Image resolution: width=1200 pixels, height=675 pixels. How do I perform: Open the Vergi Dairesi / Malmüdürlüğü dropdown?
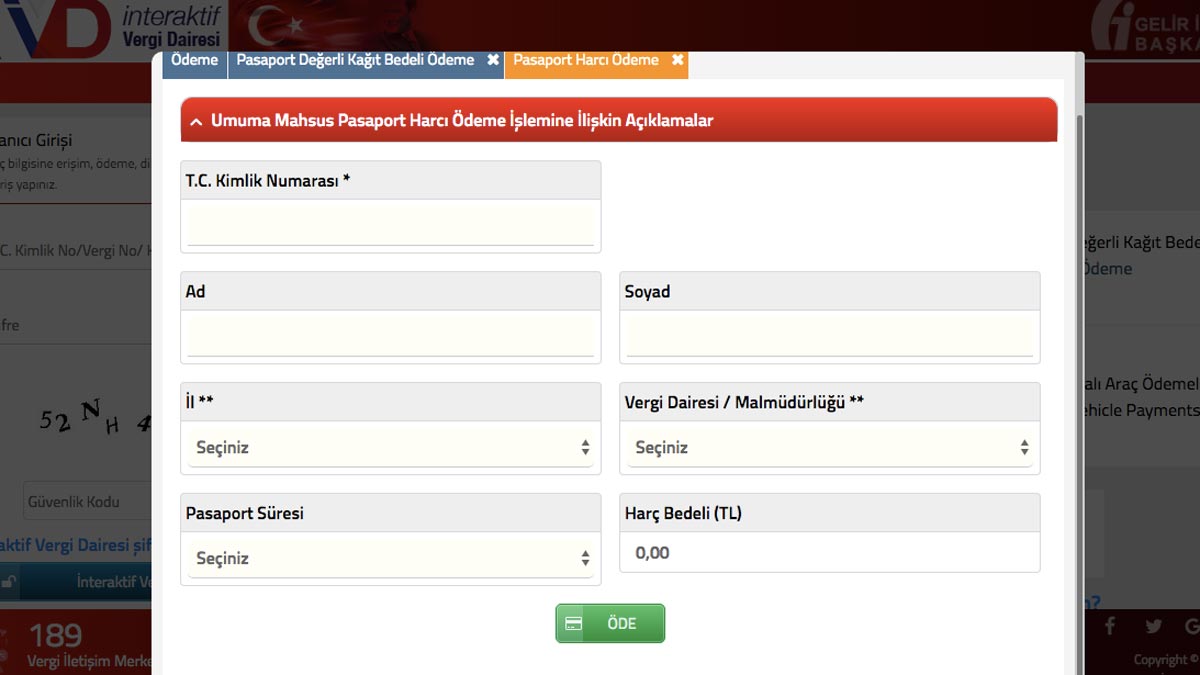[829, 448]
